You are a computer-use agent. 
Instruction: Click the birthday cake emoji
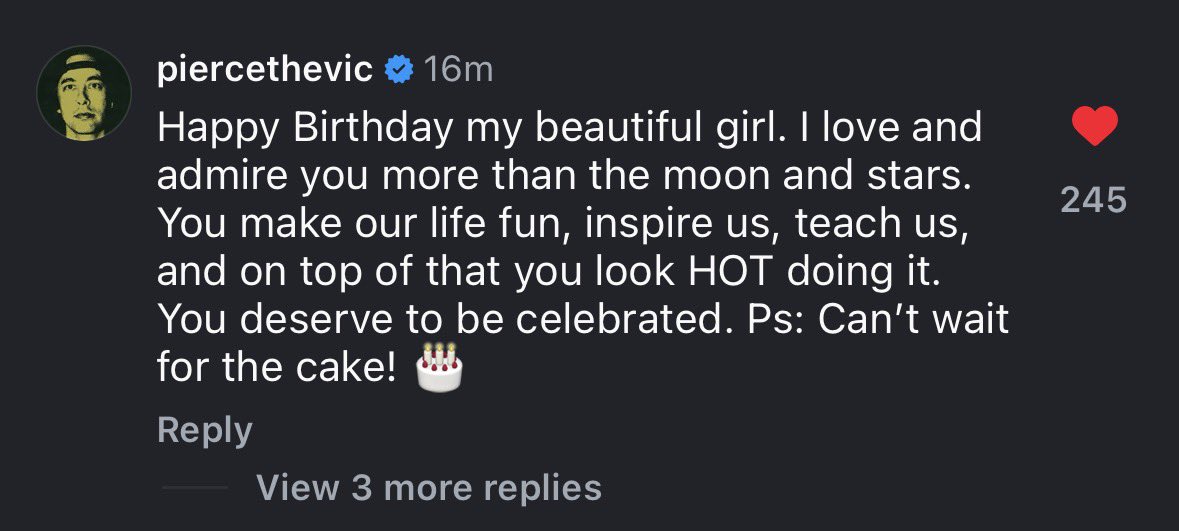[x=439, y=368]
